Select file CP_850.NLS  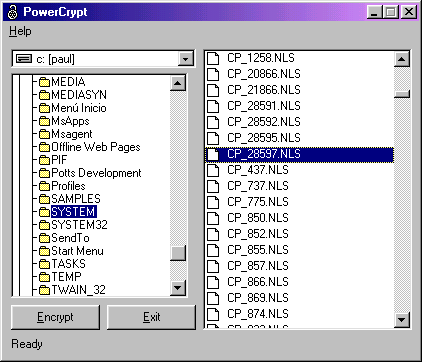(x=258, y=218)
